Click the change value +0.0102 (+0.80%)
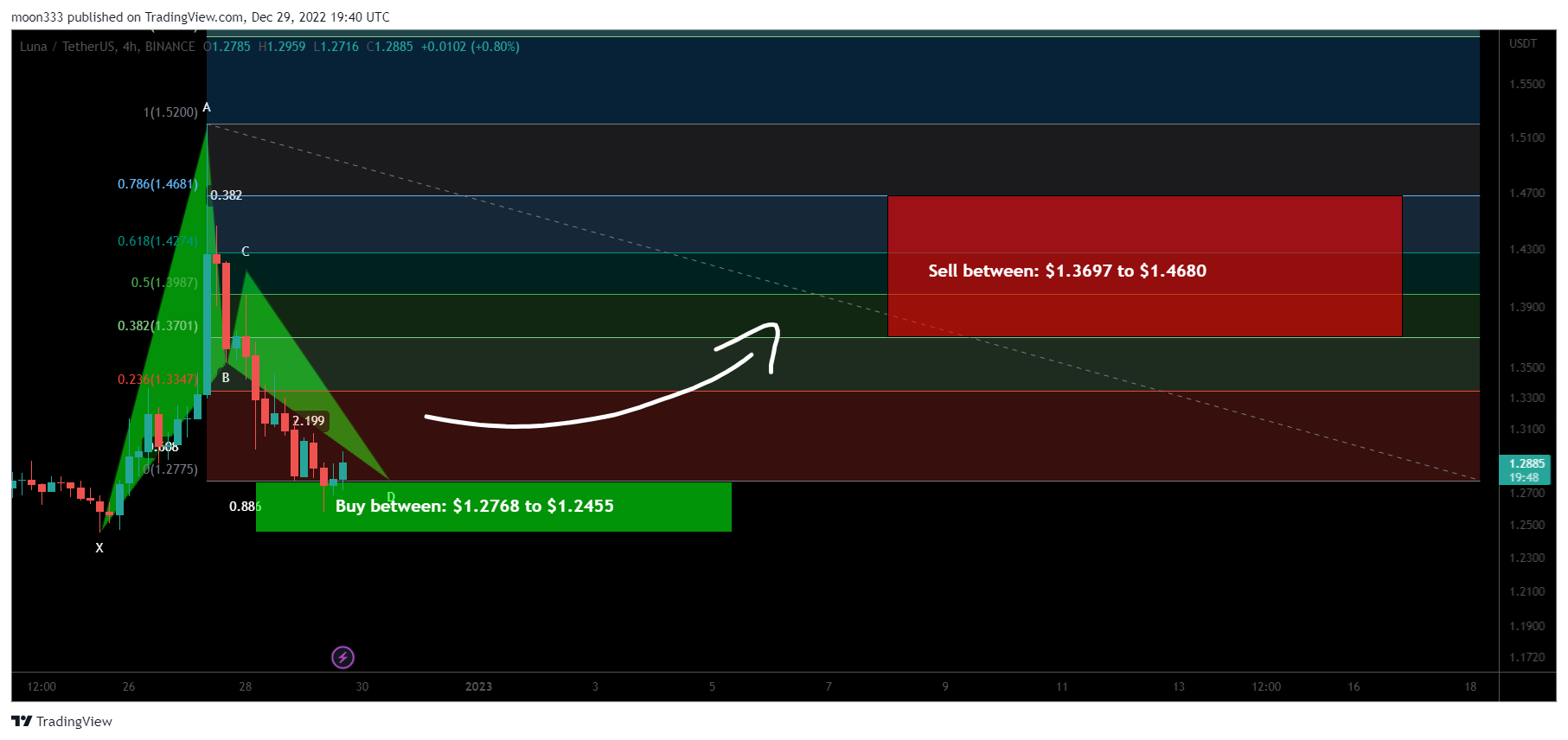The height and width of the screenshot is (740, 1568). tap(470, 47)
